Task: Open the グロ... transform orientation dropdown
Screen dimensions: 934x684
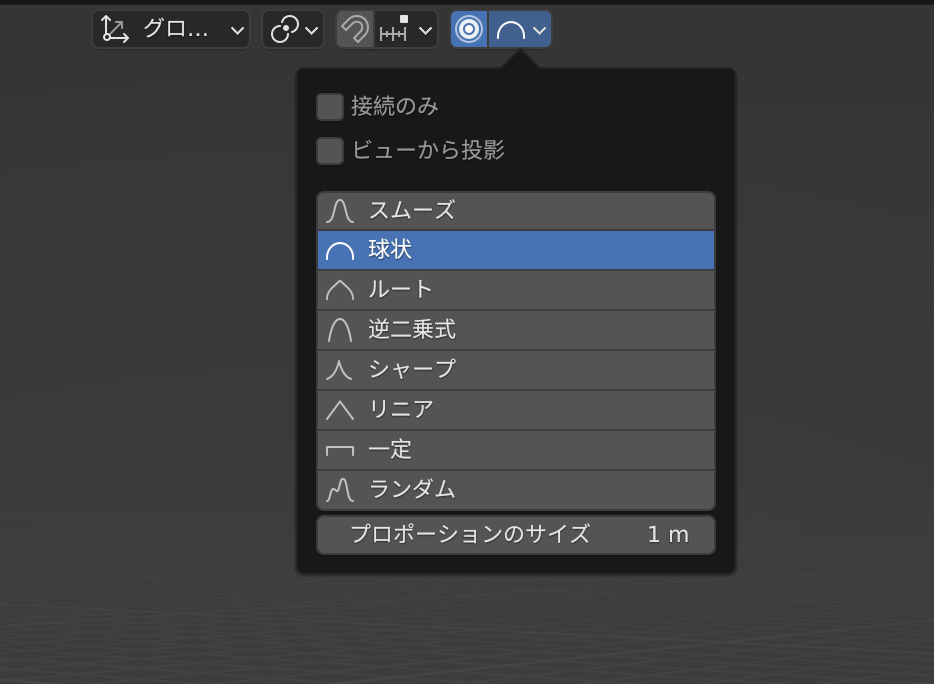Action: click(171, 29)
